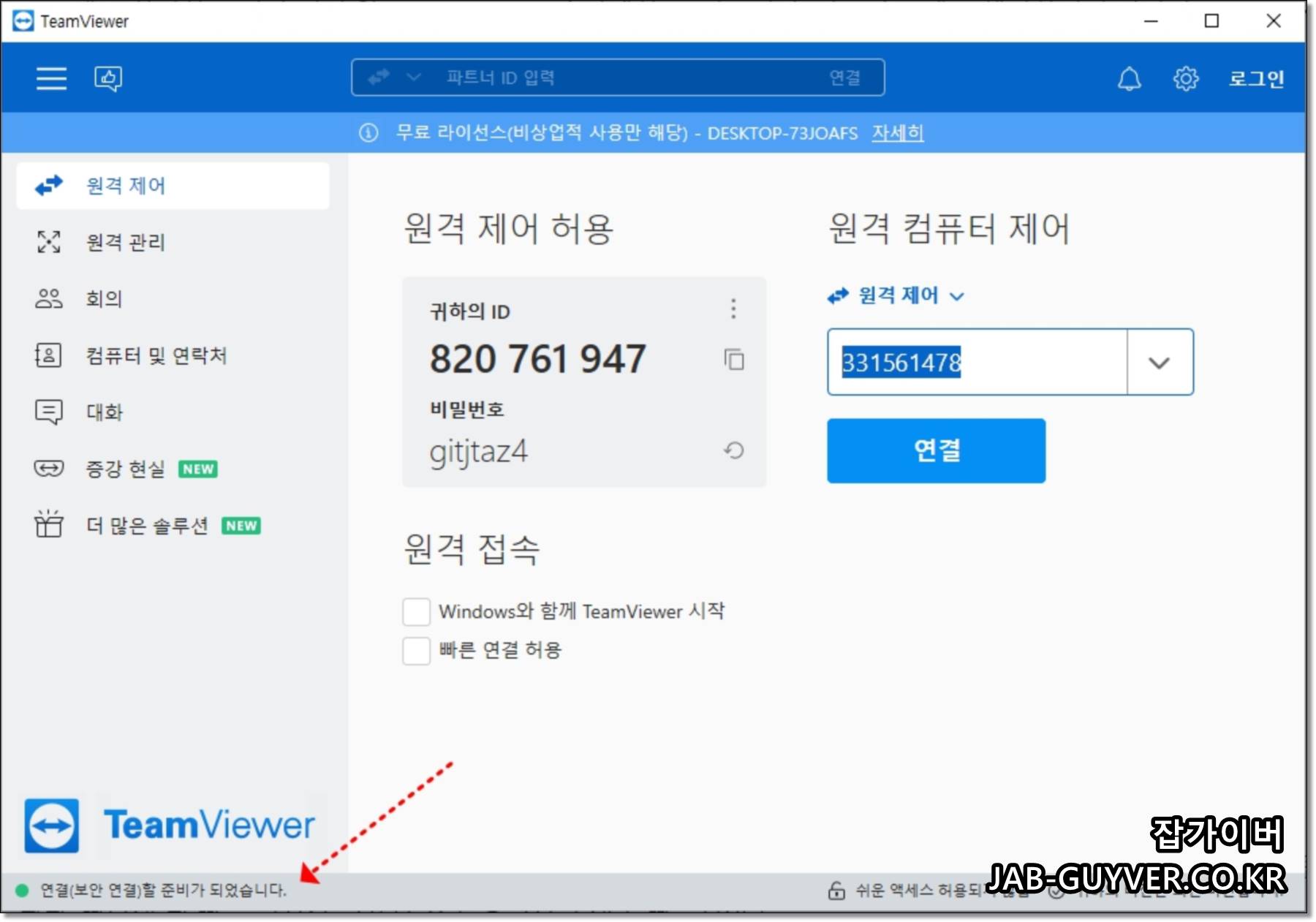Screen dimensions: 1316x922
Task: Click the small 연결 button in the top bar
Action: [844, 78]
